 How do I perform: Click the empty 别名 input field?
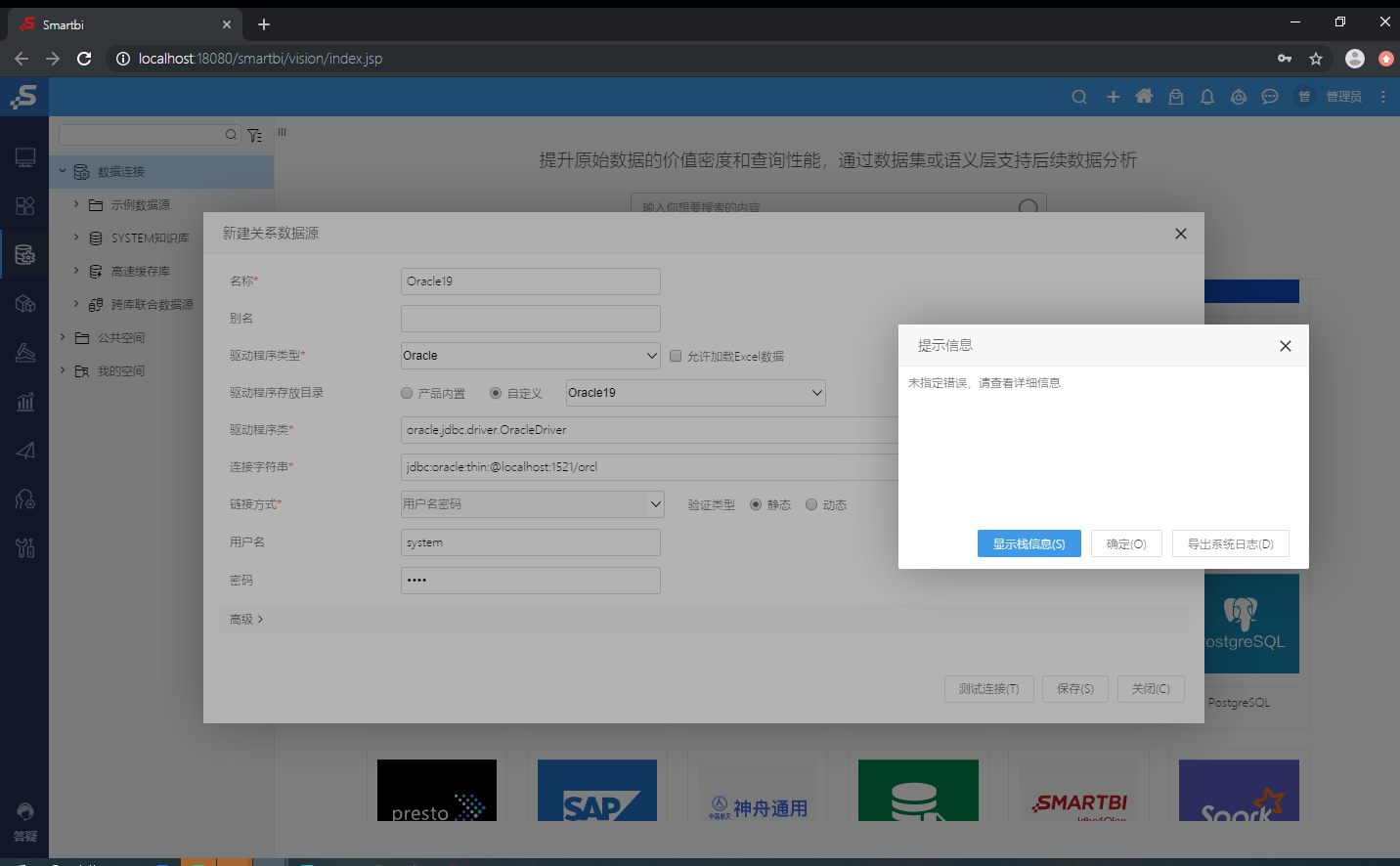pos(531,319)
